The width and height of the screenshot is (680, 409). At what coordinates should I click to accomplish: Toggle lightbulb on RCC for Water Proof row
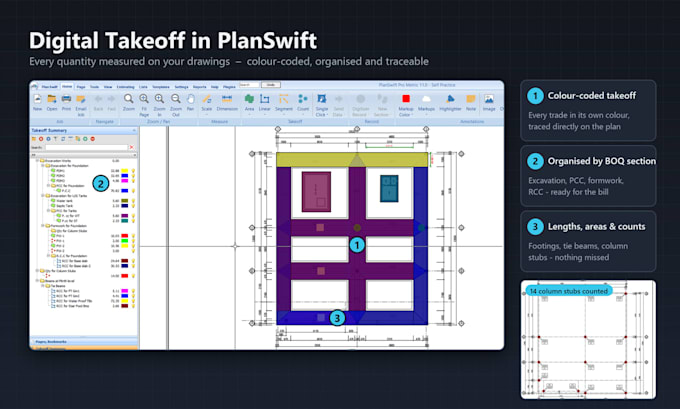(133, 301)
